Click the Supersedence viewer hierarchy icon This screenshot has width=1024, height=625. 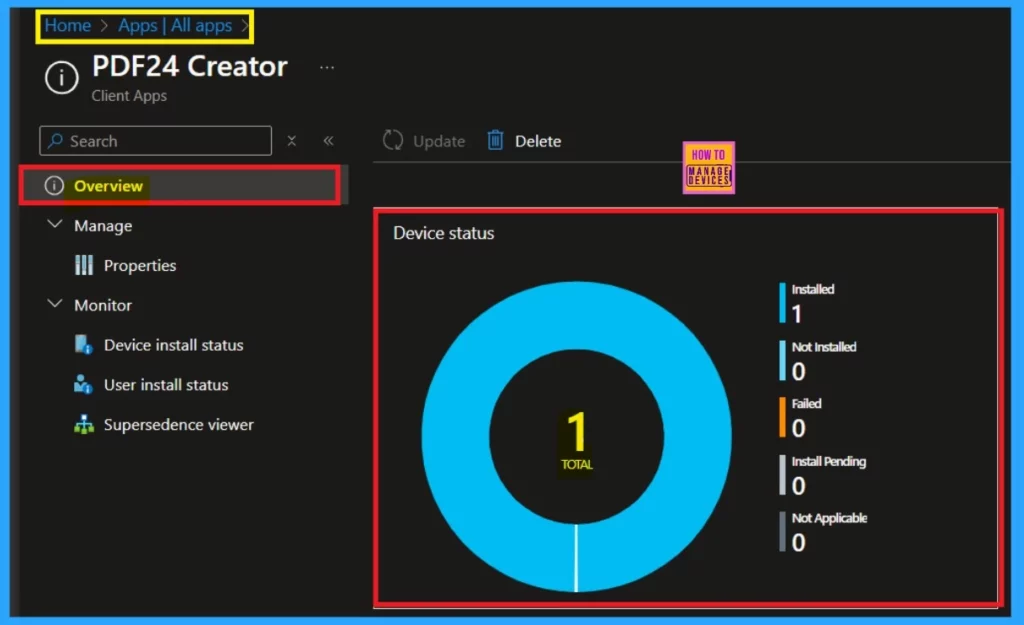point(84,425)
